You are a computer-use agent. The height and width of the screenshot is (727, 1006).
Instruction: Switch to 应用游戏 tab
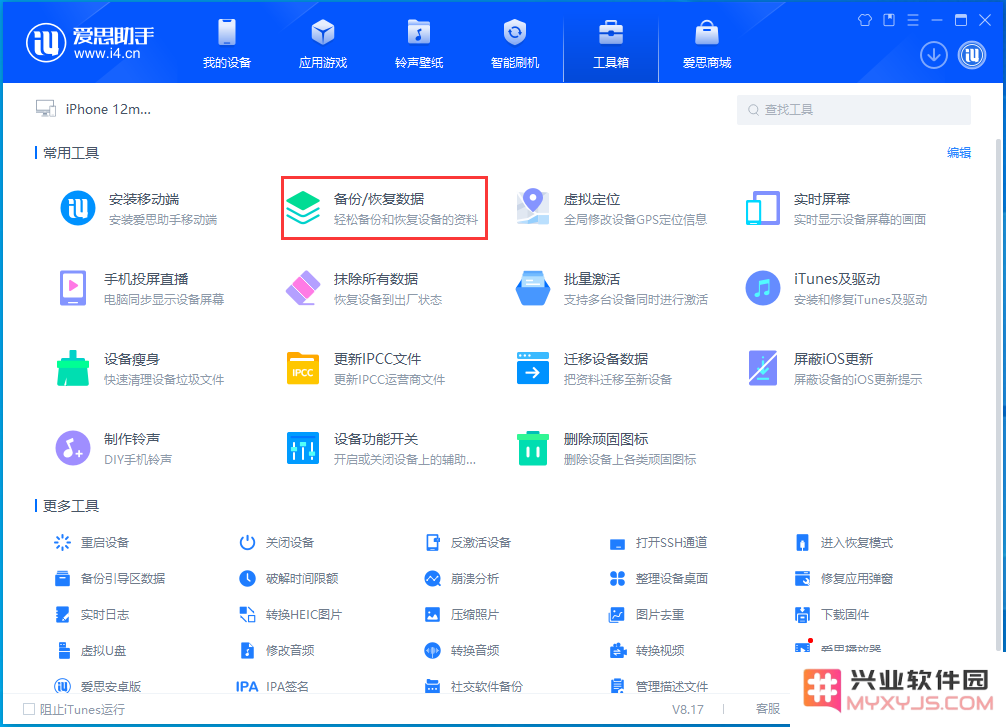coord(323,44)
